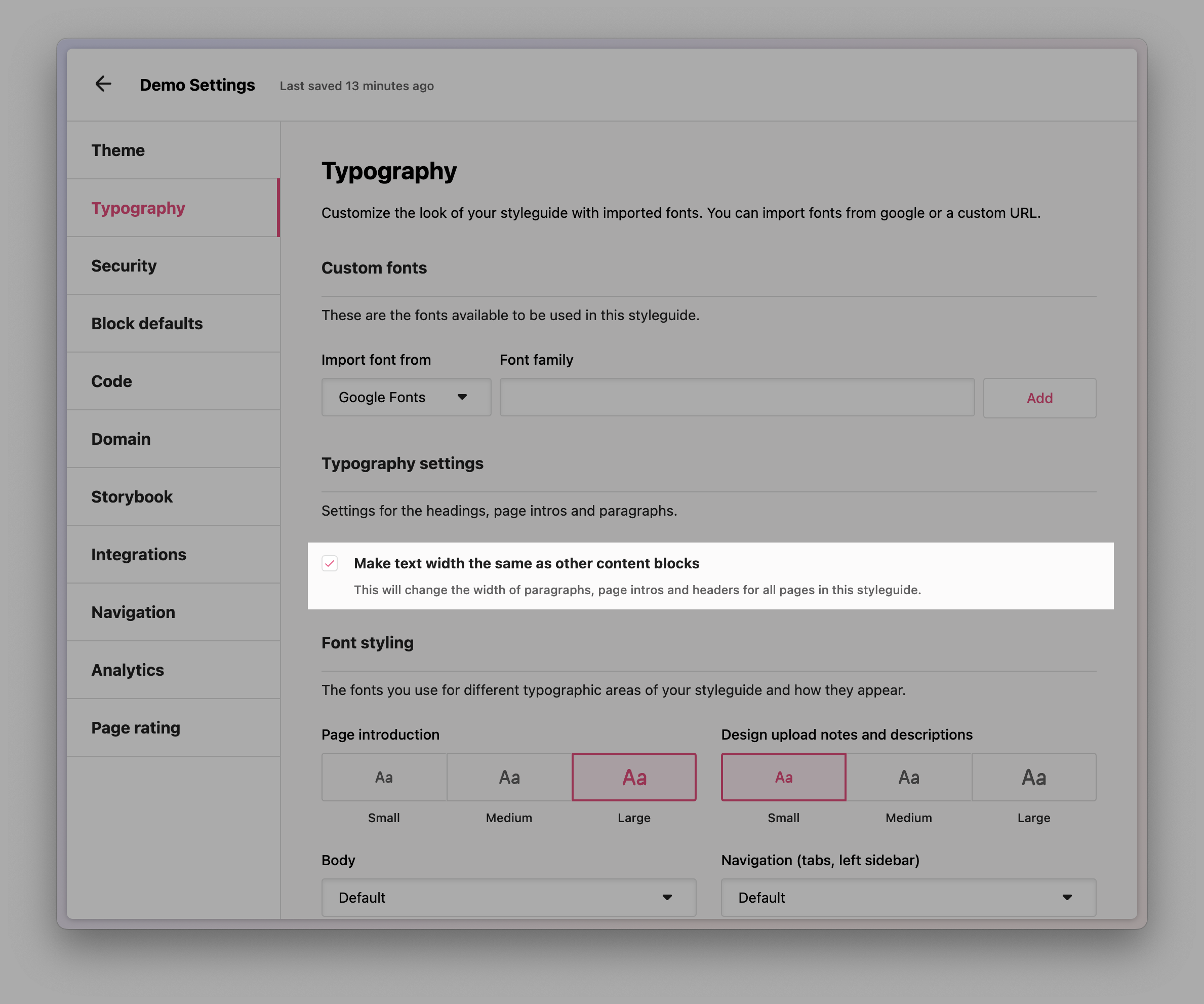This screenshot has height=1004, width=1204.
Task: Toggle the Make text width same checkbox
Action: pos(330,563)
